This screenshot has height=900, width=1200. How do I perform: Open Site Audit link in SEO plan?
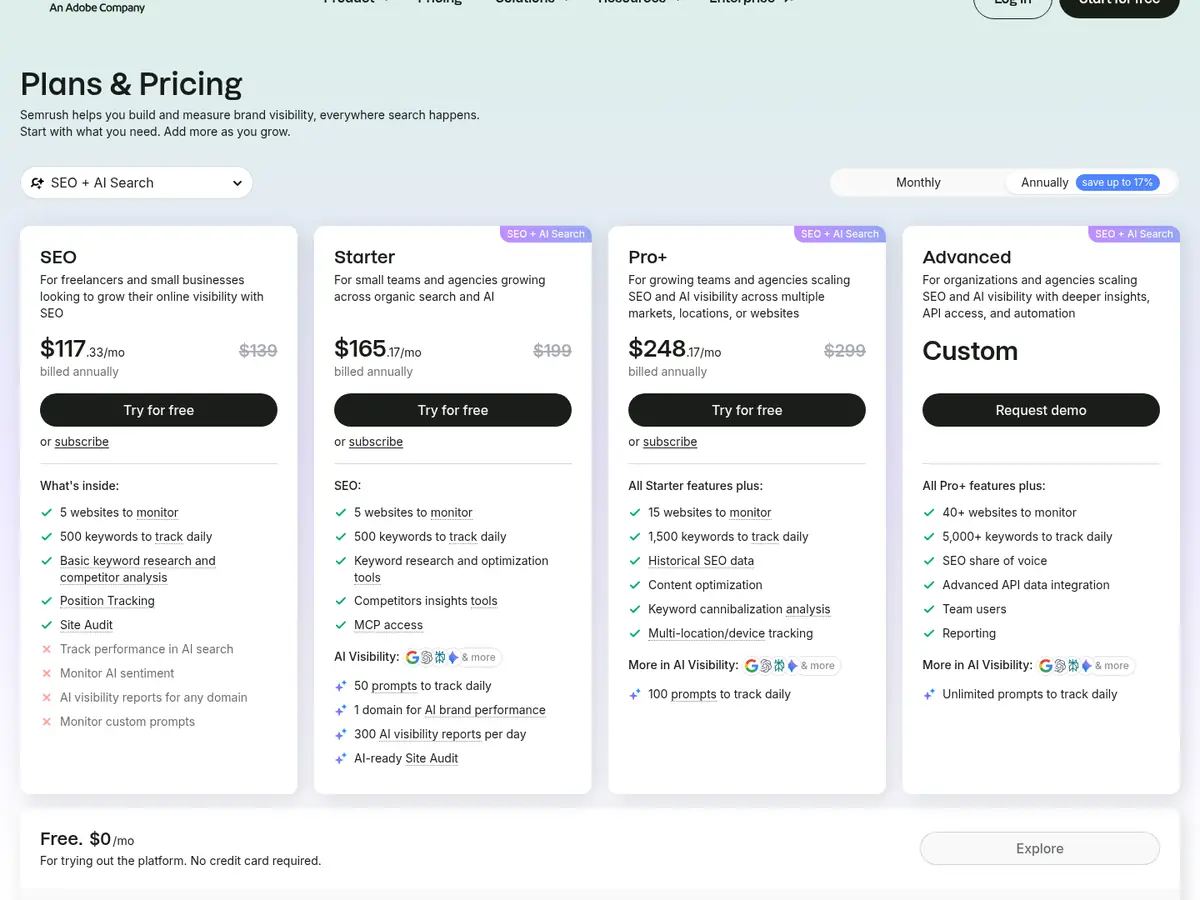(86, 625)
